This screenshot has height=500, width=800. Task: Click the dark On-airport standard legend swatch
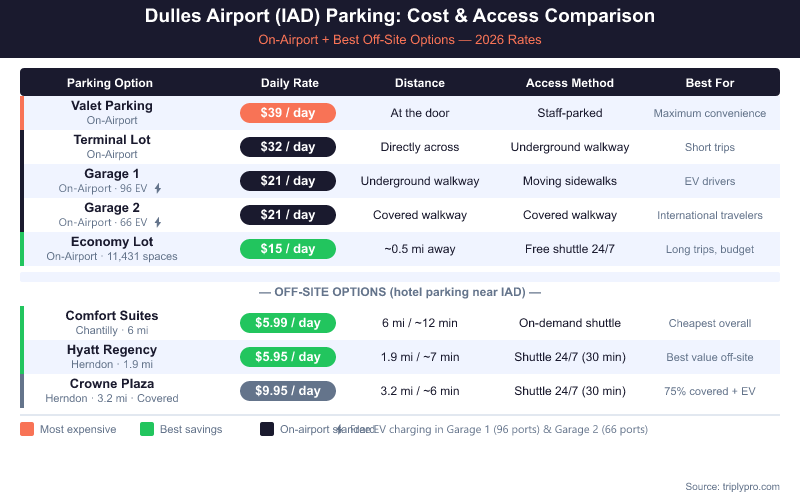tap(267, 429)
